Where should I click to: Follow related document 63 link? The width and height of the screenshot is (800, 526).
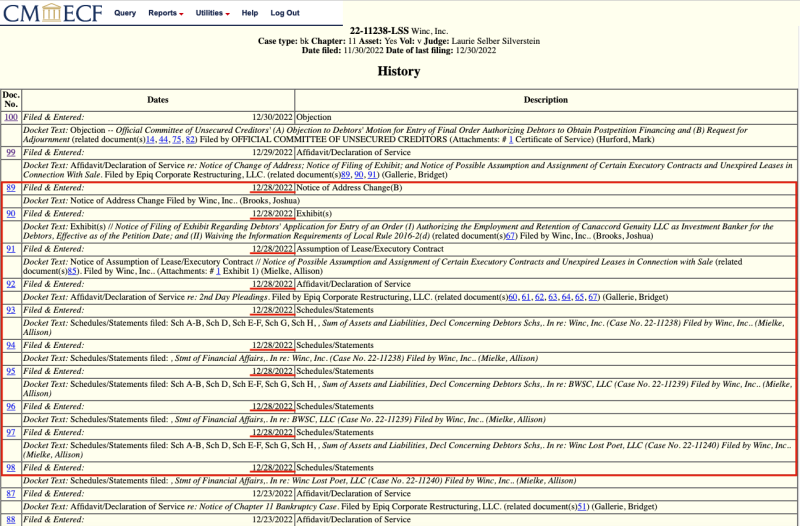point(553,296)
